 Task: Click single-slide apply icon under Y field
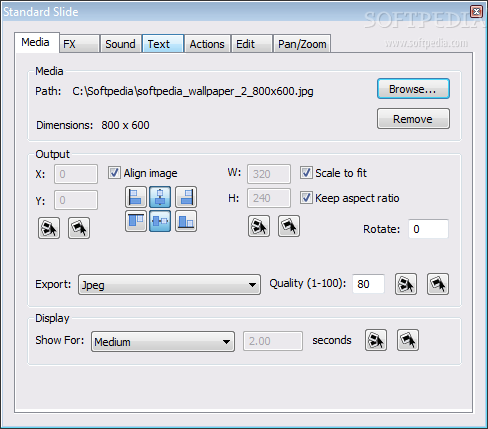[x=79, y=228]
